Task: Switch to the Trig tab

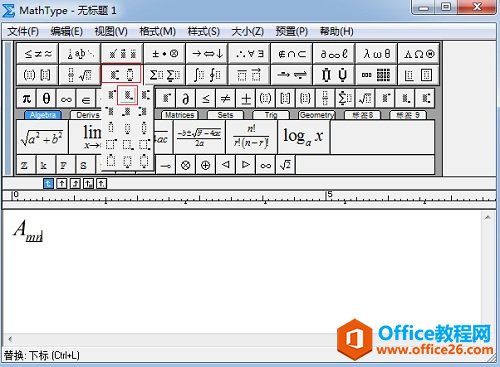Action: coord(271,115)
